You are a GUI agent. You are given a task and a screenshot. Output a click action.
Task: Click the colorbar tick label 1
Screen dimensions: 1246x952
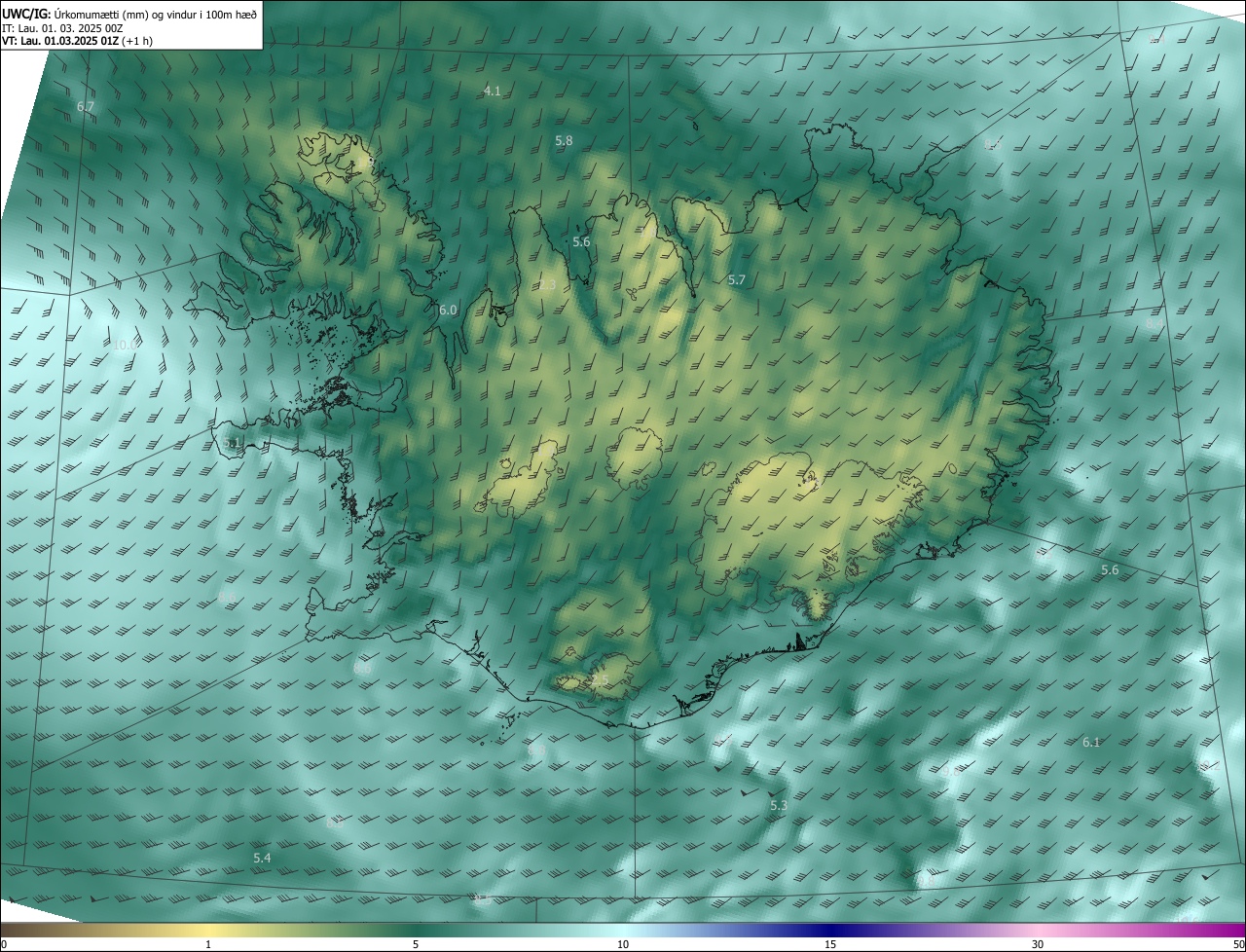click(x=208, y=945)
